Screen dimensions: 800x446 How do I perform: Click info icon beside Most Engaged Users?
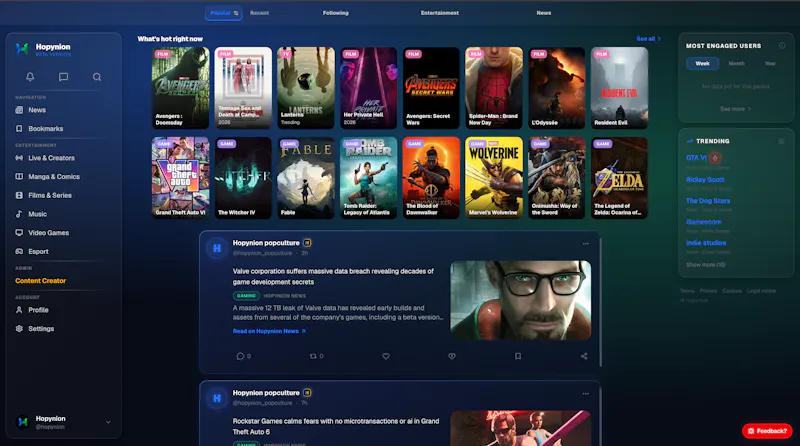[x=782, y=45]
